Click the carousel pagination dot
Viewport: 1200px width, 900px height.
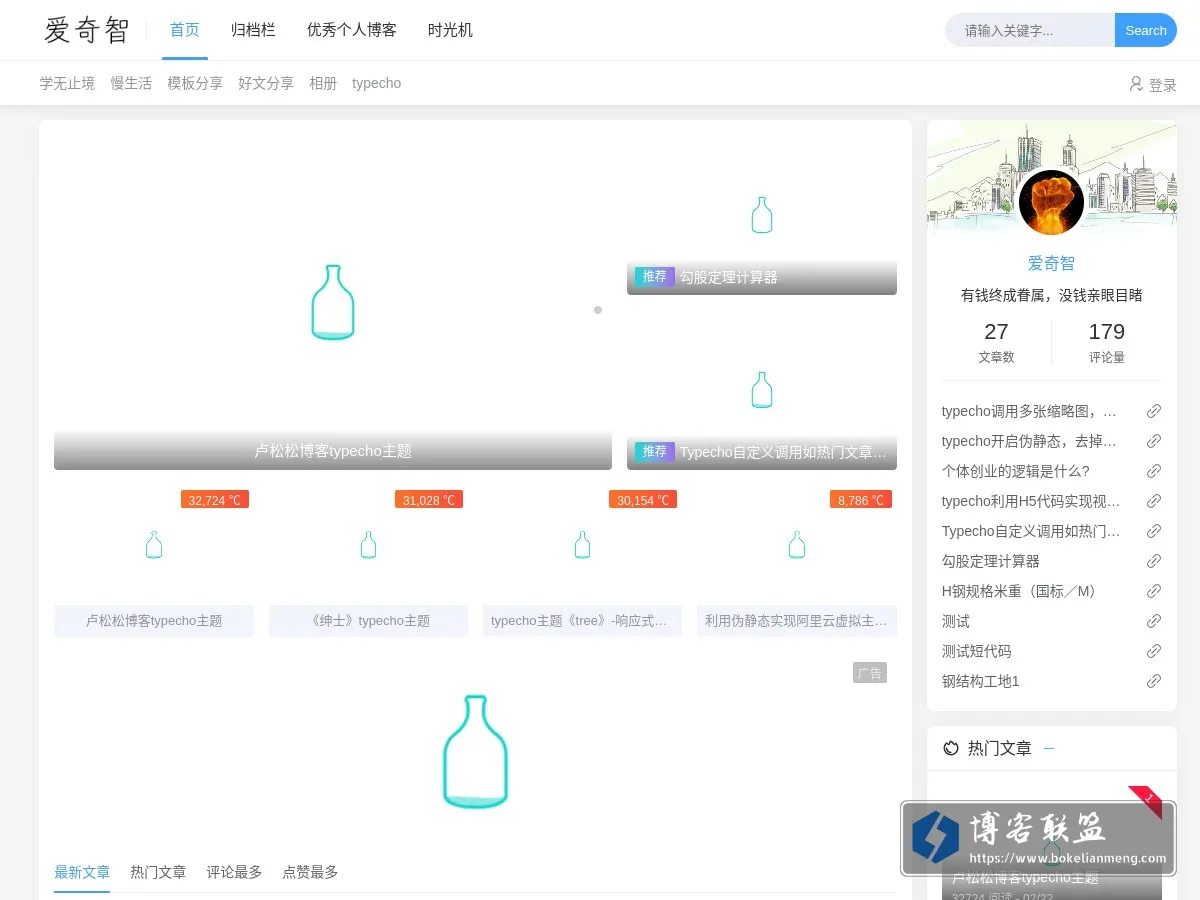[x=598, y=310]
